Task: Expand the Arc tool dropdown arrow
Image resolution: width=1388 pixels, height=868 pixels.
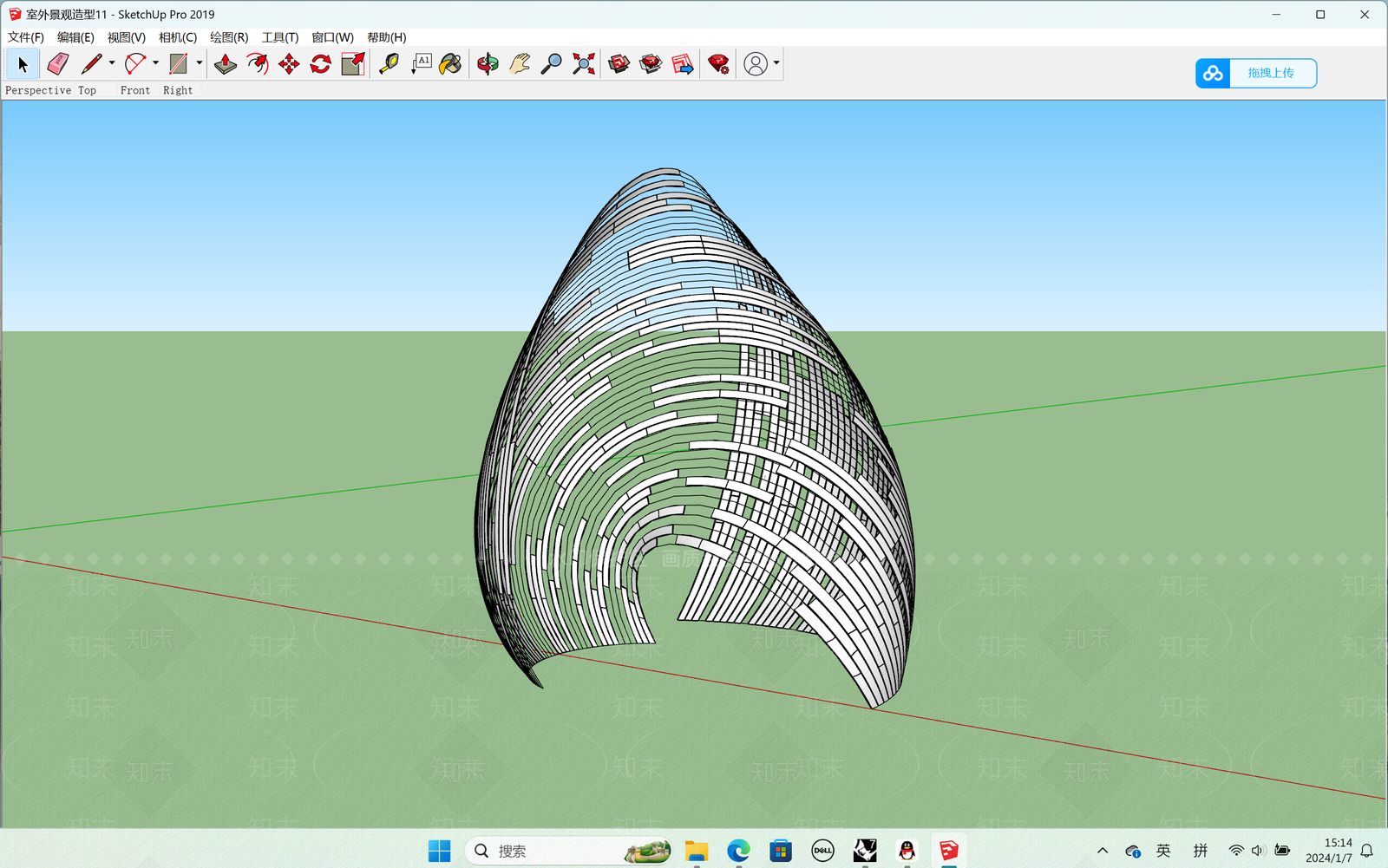Action: pyautogui.click(x=156, y=63)
